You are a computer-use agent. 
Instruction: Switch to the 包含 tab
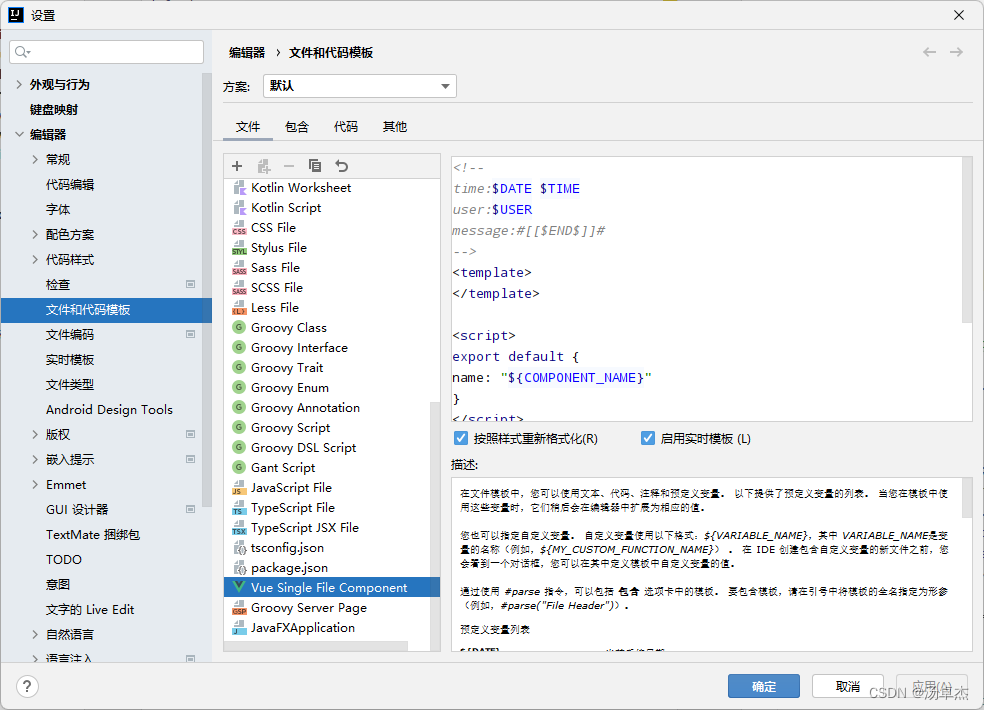(x=297, y=127)
